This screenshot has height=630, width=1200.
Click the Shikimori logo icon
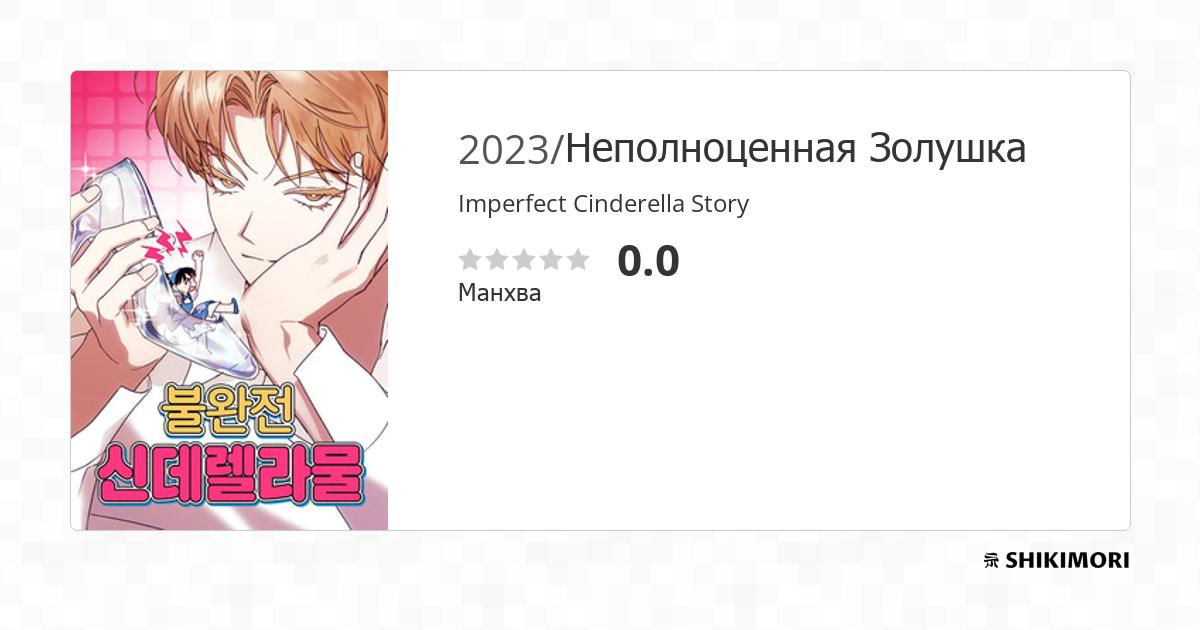point(991,561)
